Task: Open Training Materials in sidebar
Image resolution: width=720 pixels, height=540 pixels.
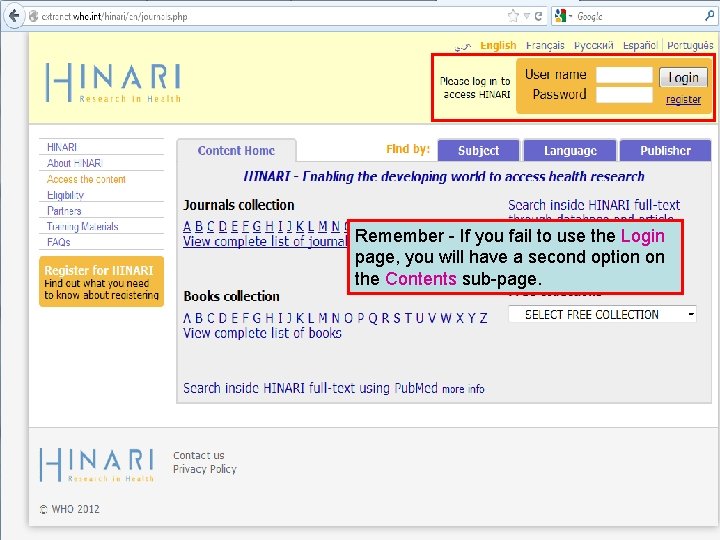Action: pos(83,226)
